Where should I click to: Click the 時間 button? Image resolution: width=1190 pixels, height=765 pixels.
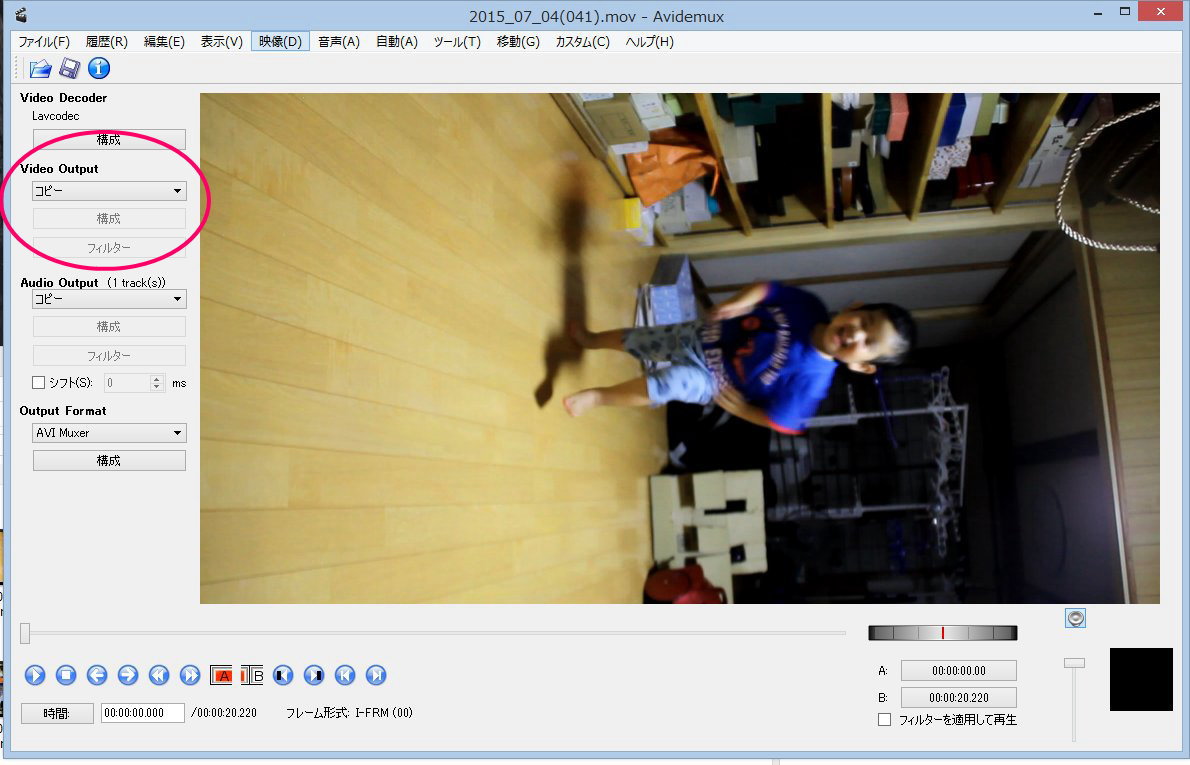(x=57, y=713)
